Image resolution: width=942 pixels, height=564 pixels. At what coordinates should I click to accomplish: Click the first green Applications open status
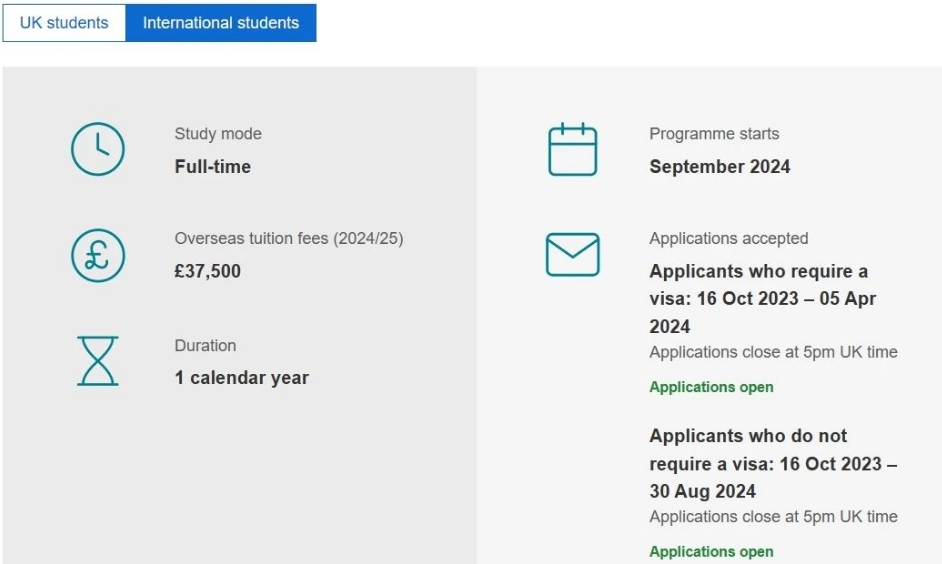coord(711,387)
